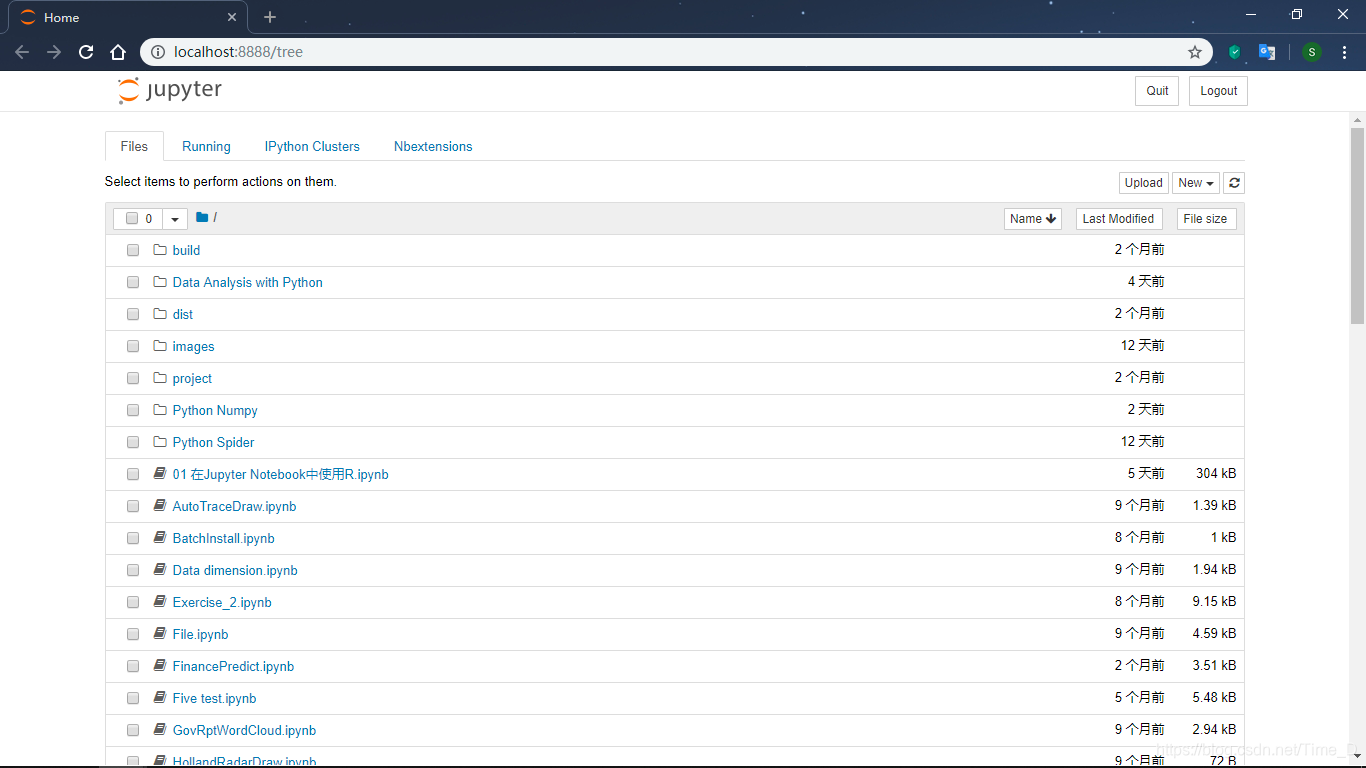Sort the list by Name

(x=1033, y=219)
